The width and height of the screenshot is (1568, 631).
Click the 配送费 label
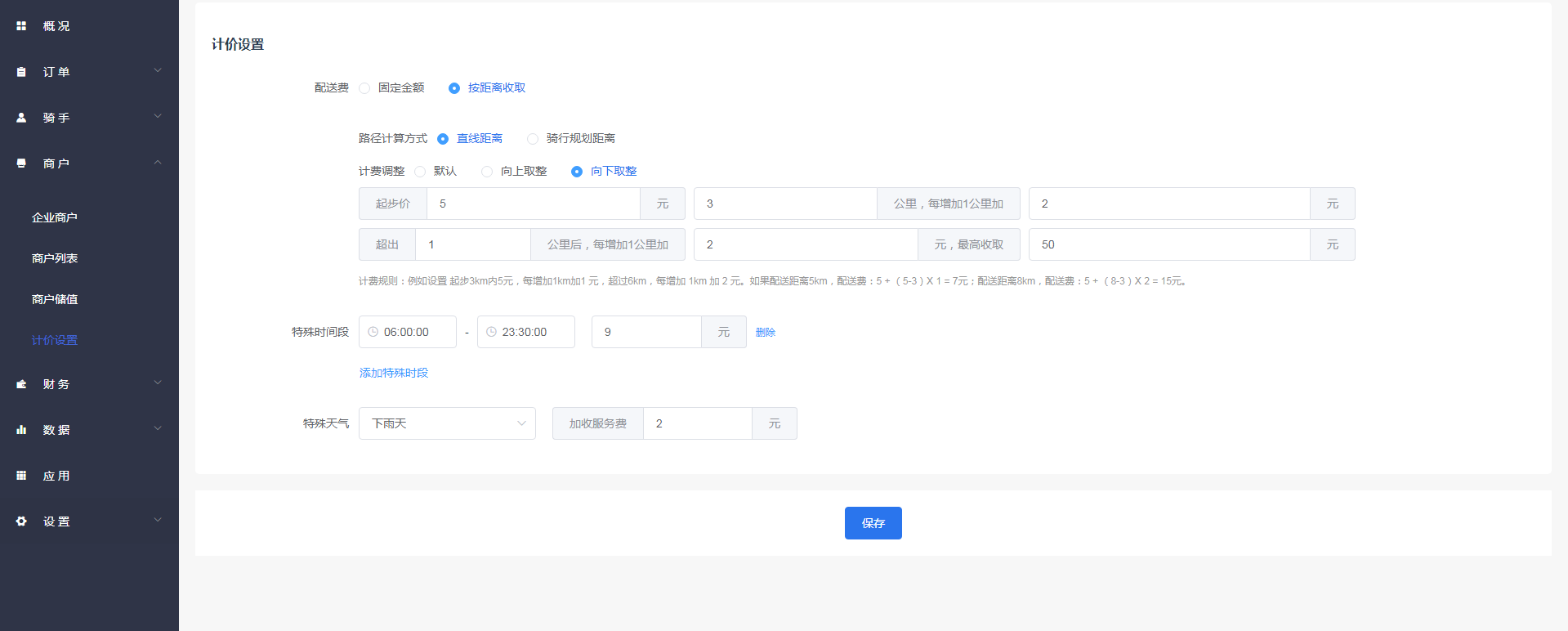pyautogui.click(x=332, y=88)
